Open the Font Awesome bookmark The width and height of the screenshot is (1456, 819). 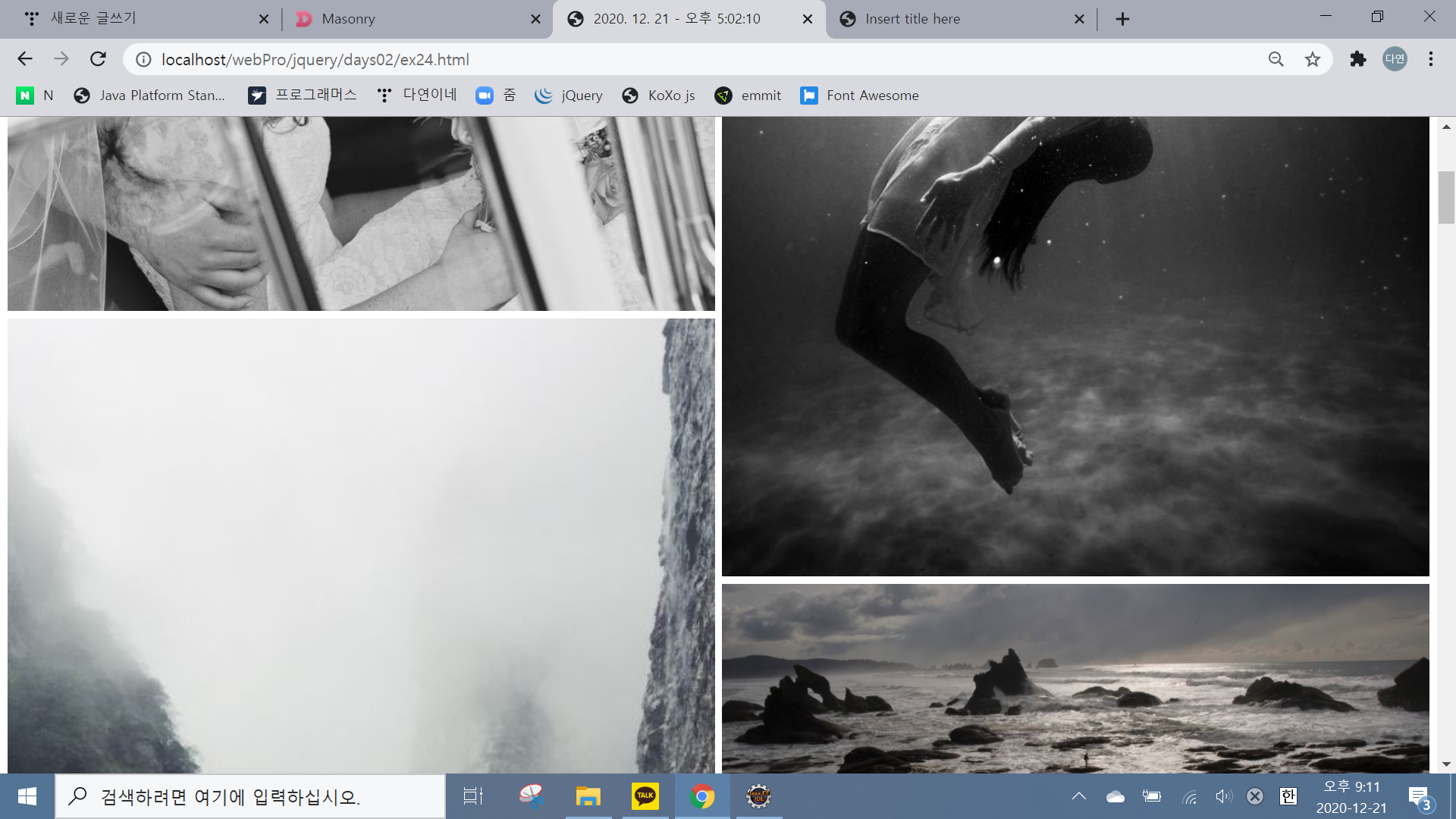click(860, 96)
